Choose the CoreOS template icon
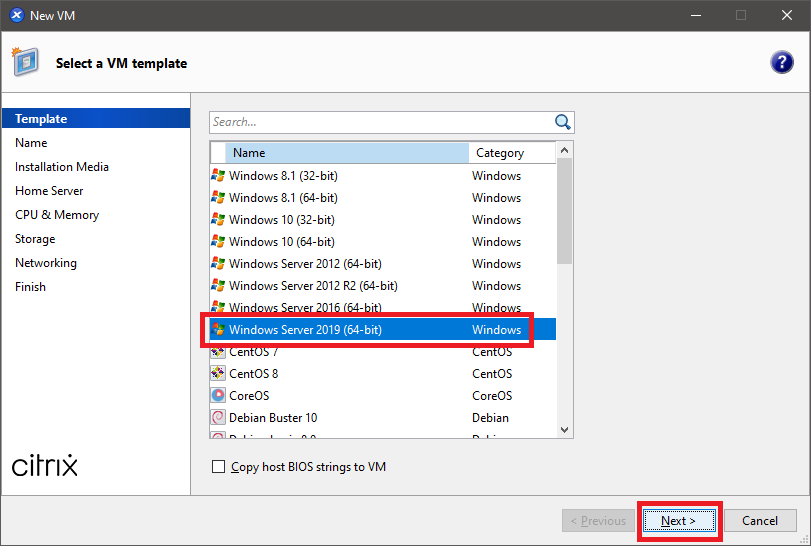Screen dimensions: 811x546 [x=218, y=396]
